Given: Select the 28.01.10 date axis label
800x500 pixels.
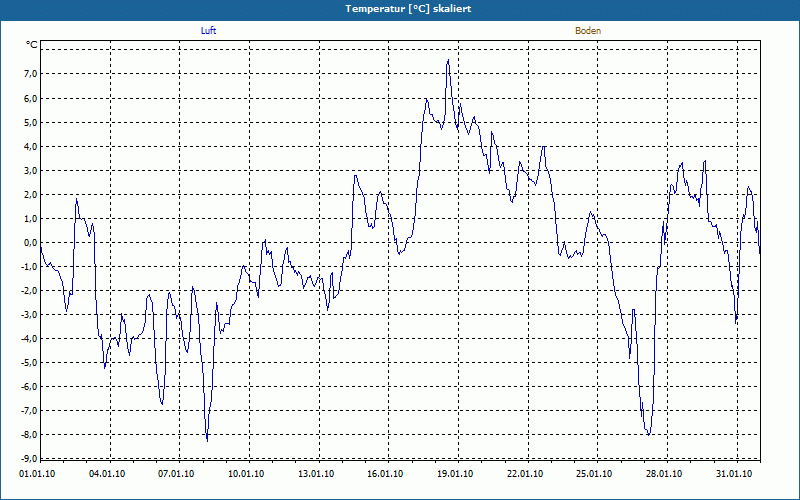Looking at the screenshot, I should click(x=664, y=473).
